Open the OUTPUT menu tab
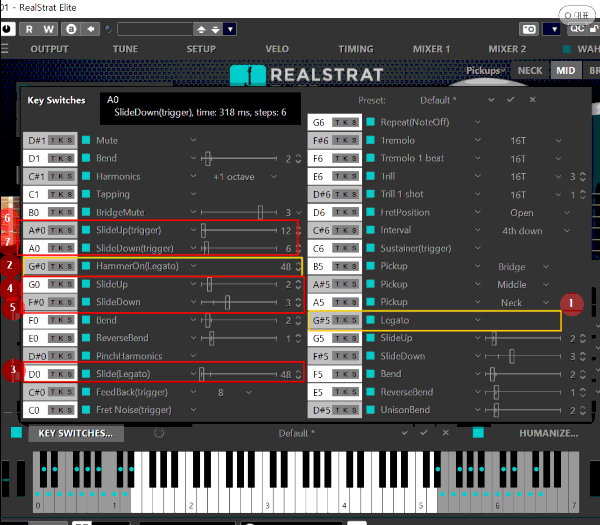 (x=49, y=49)
